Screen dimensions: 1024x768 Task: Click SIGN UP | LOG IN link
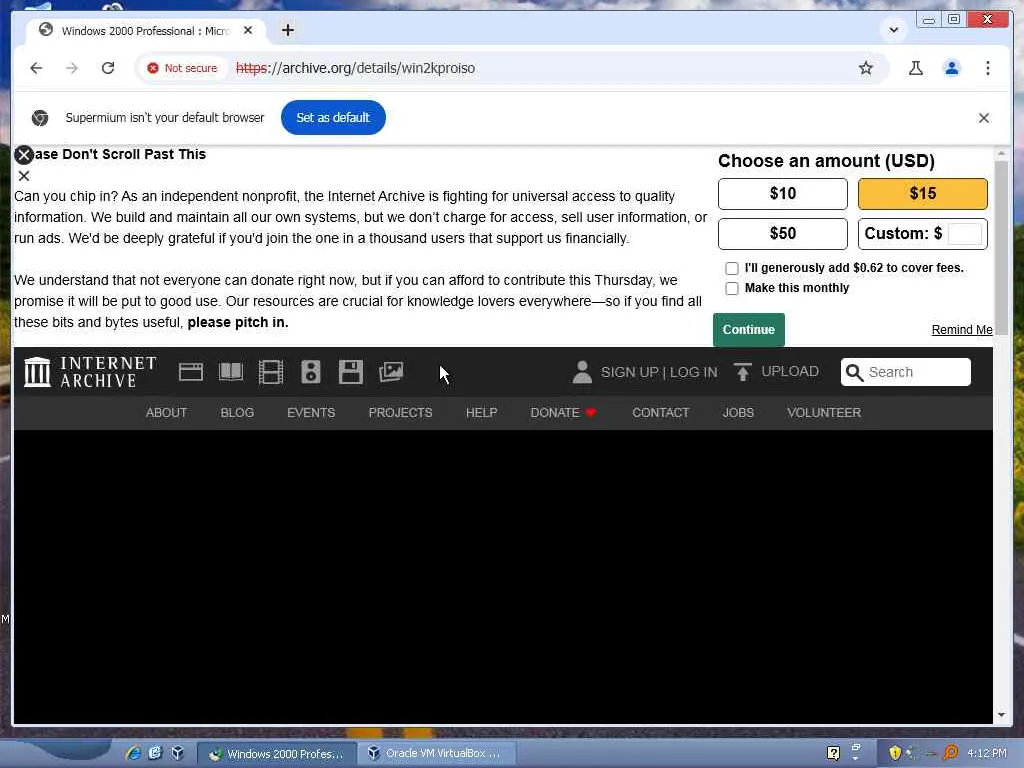point(658,372)
